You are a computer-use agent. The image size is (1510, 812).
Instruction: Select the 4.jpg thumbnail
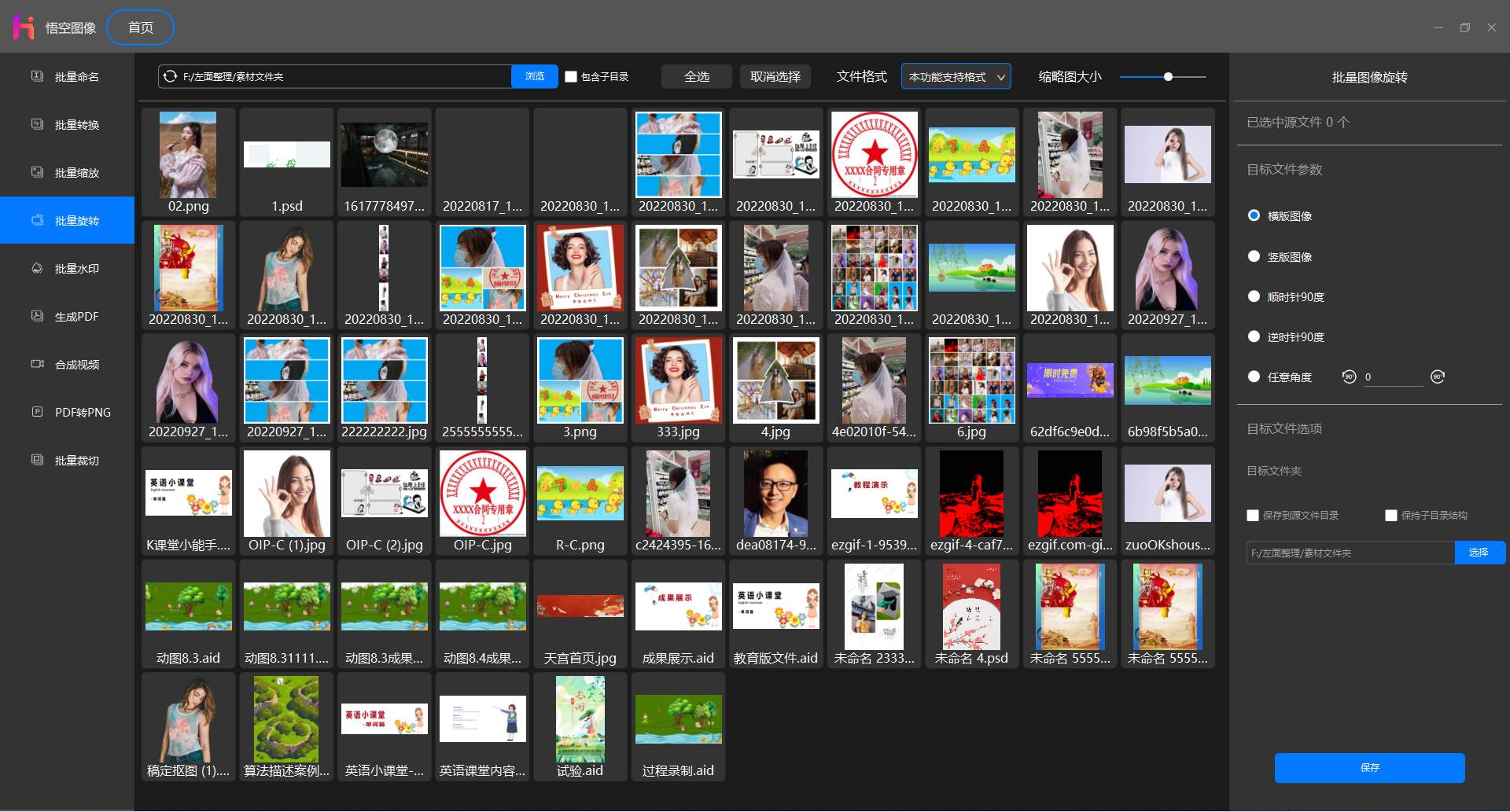[775, 388]
